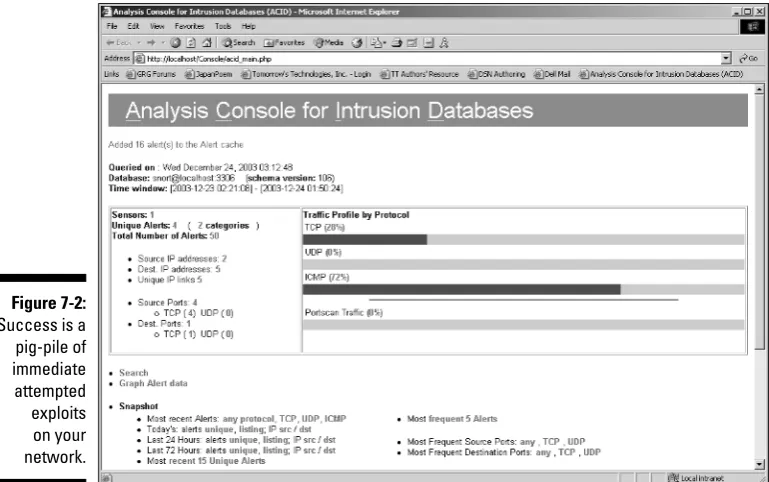The image size is (769, 482).
Task: Click the TCP (28%) traffic profile link
Action: pyautogui.click(x=324, y=228)
